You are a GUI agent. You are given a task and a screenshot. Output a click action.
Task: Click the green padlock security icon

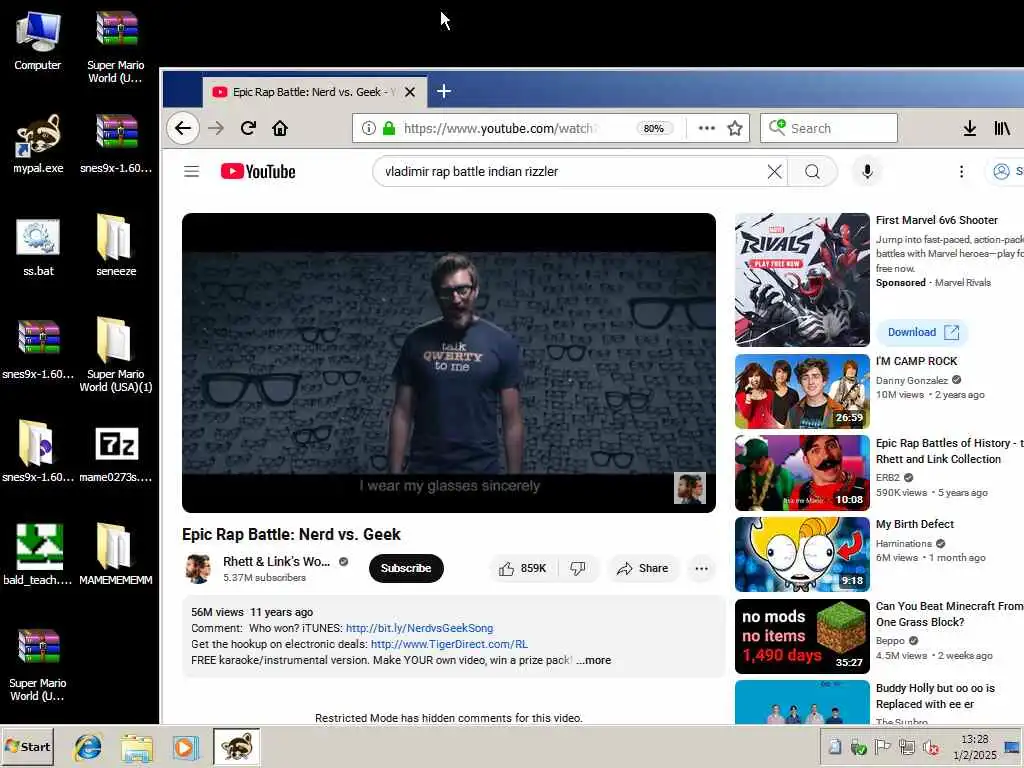[389, 128]
